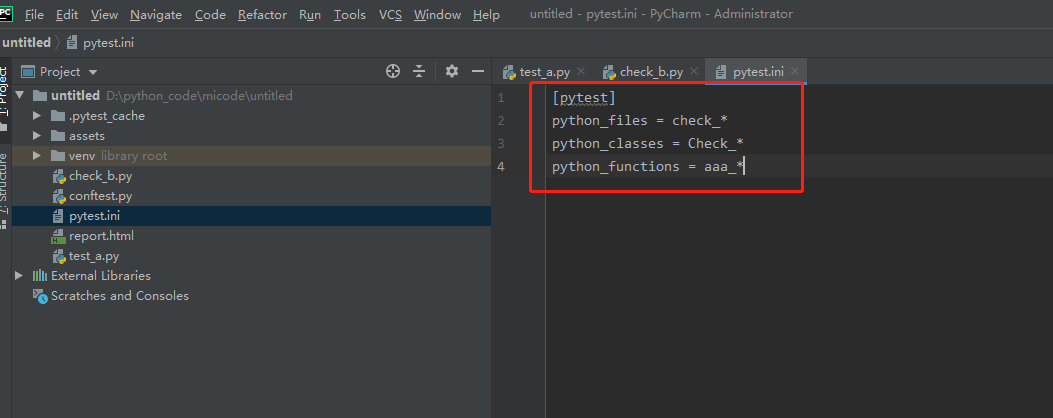Select report.html in project tree

[x=101, y=237]
